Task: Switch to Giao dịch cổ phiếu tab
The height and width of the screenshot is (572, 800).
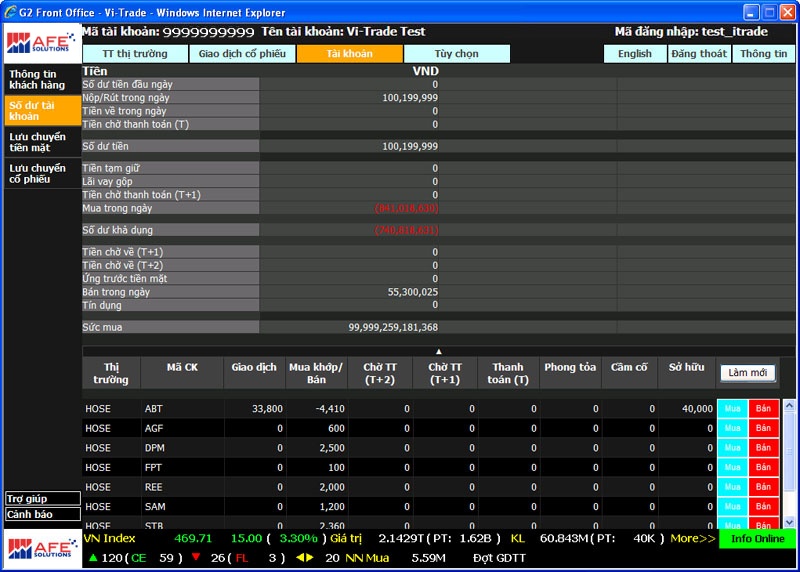Action: coord(242,54)
